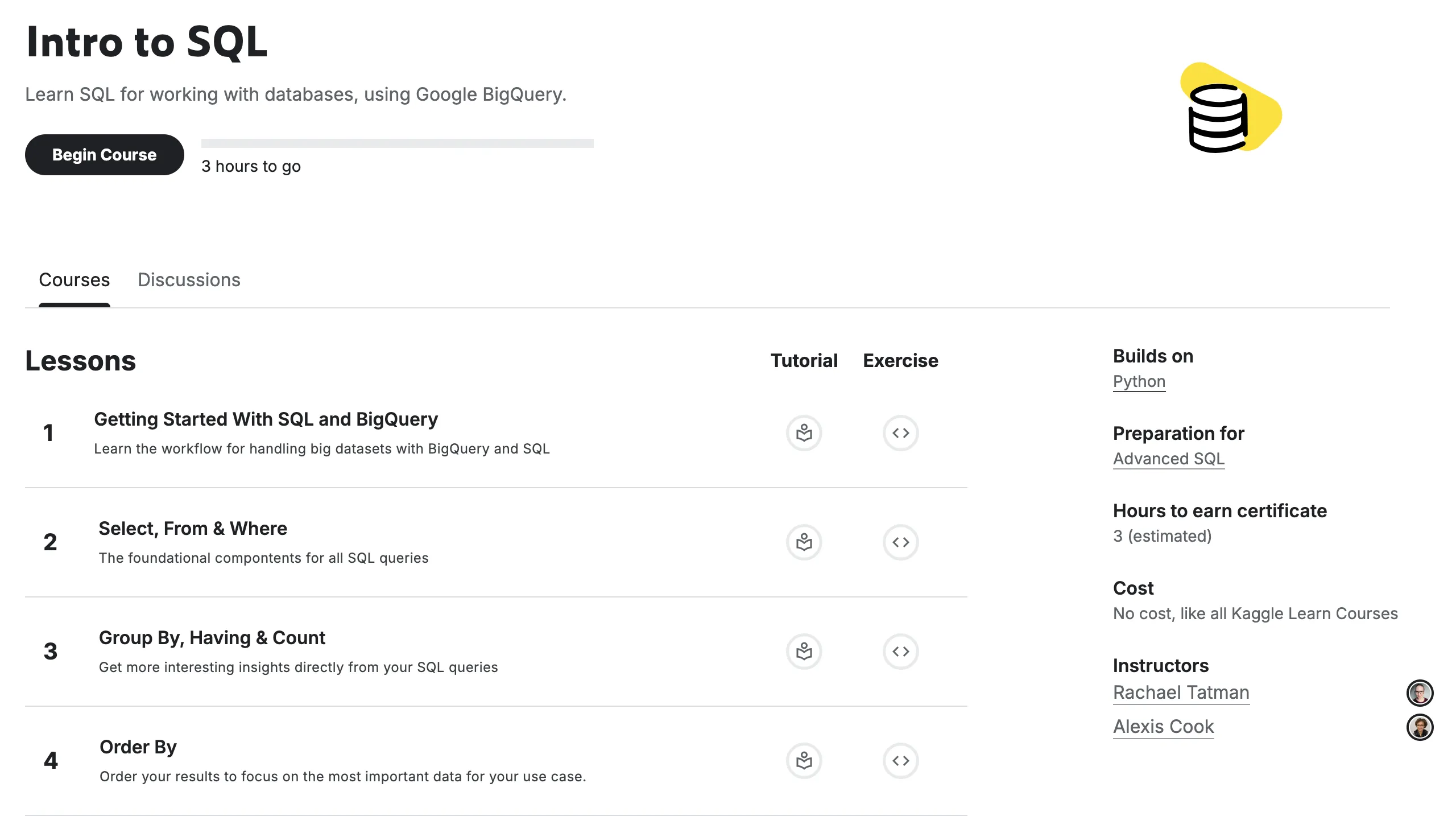
Task: Open the Python course link
Action: tap(1139, 381)
